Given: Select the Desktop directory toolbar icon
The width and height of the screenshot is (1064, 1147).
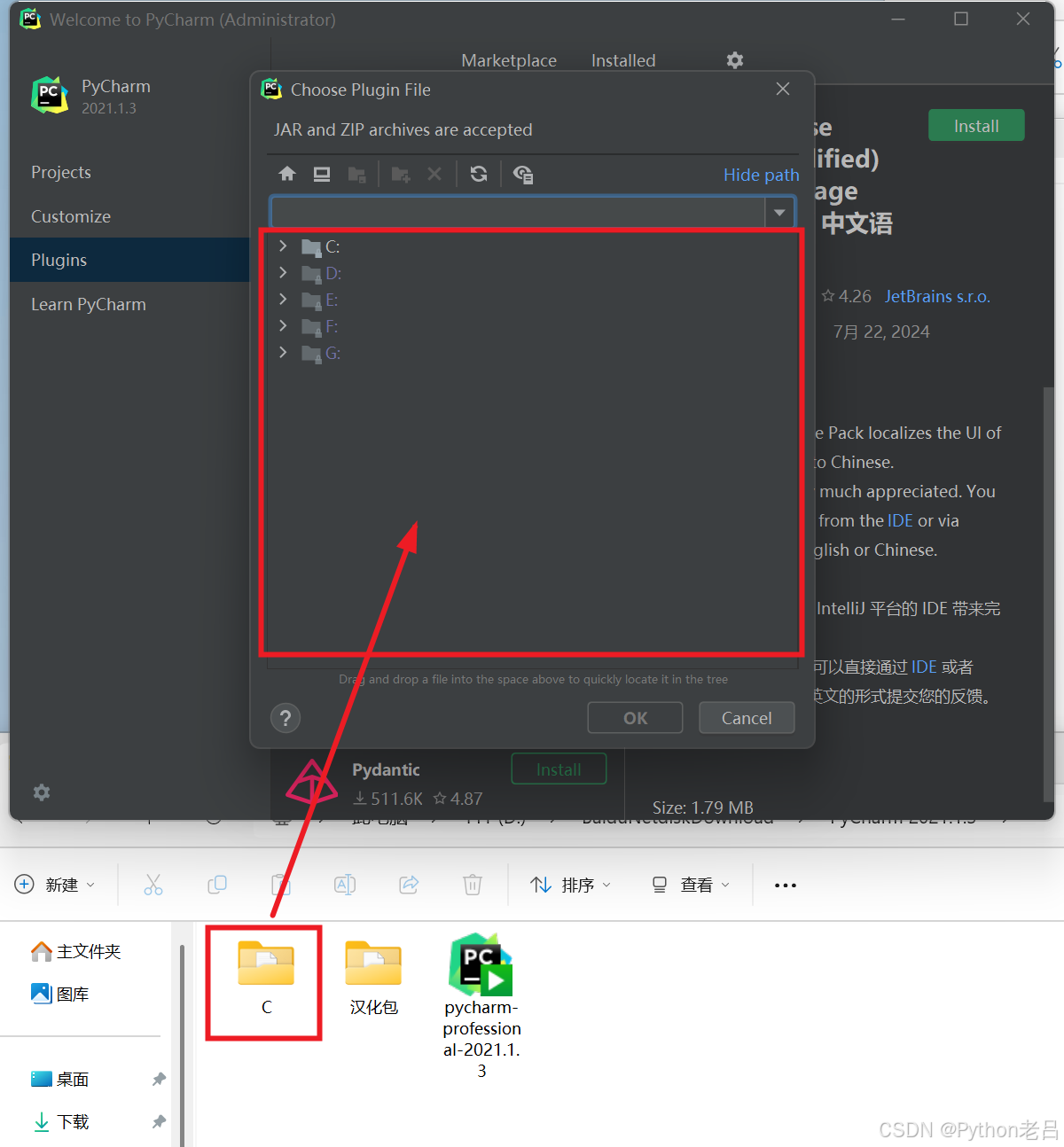Looking at the screenshot, I should [322, 174].
